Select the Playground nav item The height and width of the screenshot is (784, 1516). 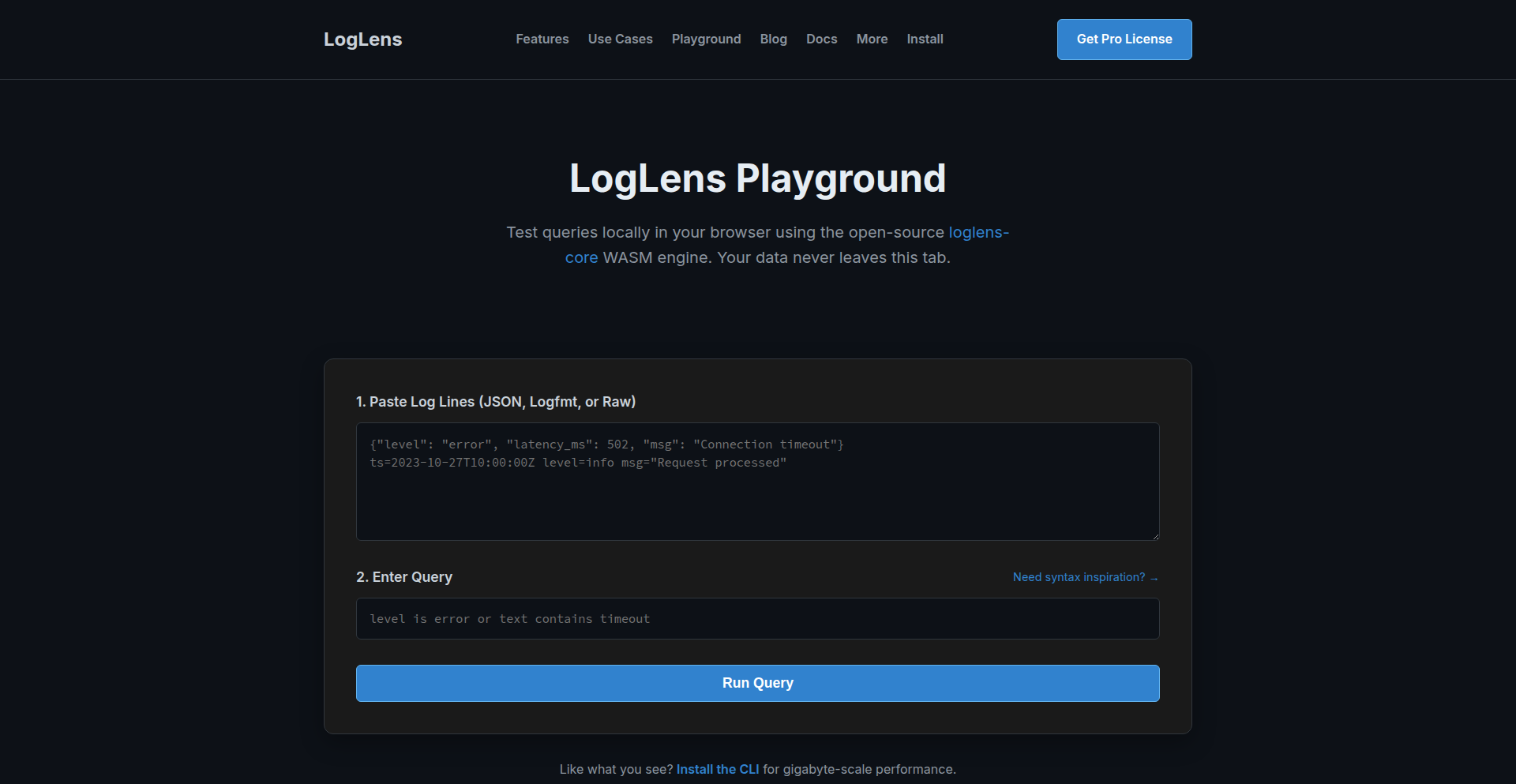click(x=706, y=39)
